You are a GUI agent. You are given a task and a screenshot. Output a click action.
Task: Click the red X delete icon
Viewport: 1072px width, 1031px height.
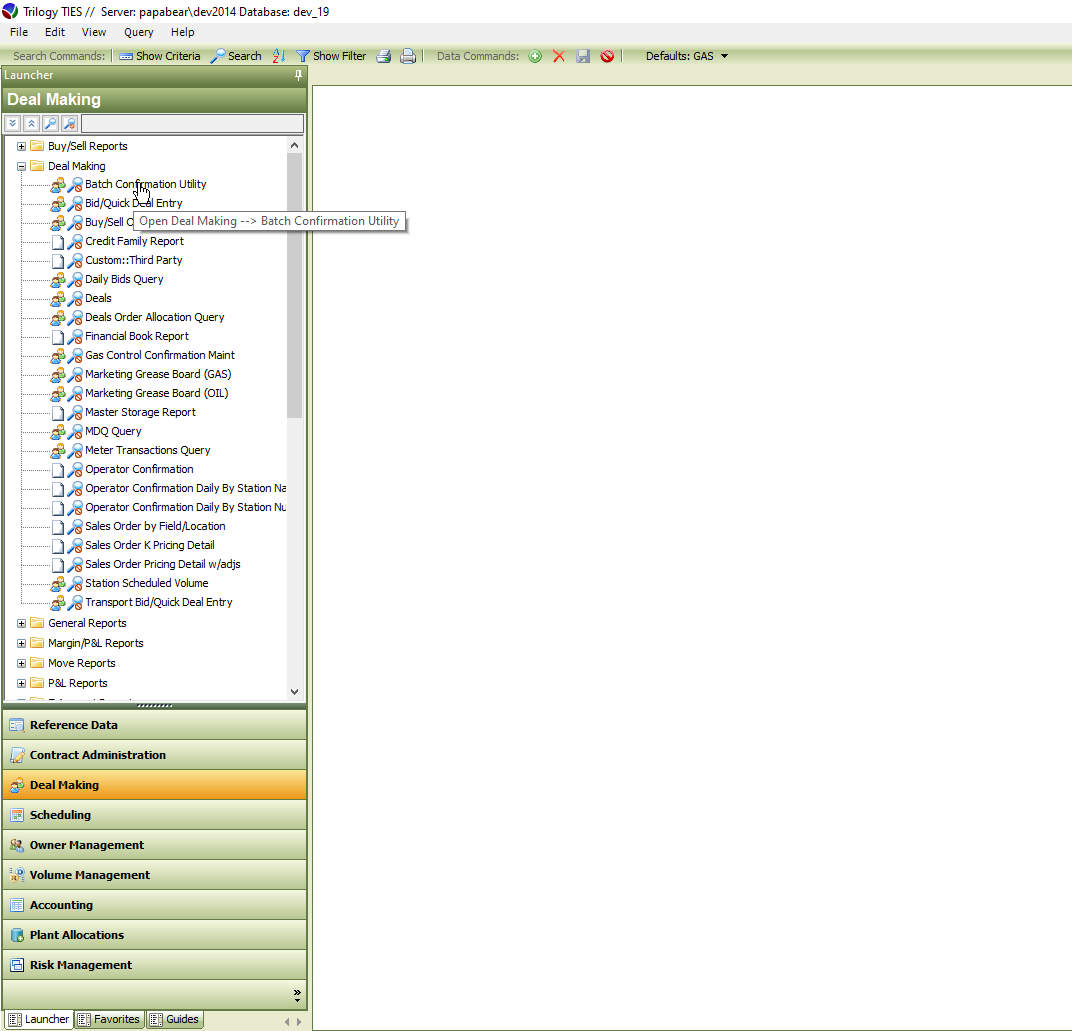(x=559, y=56)
